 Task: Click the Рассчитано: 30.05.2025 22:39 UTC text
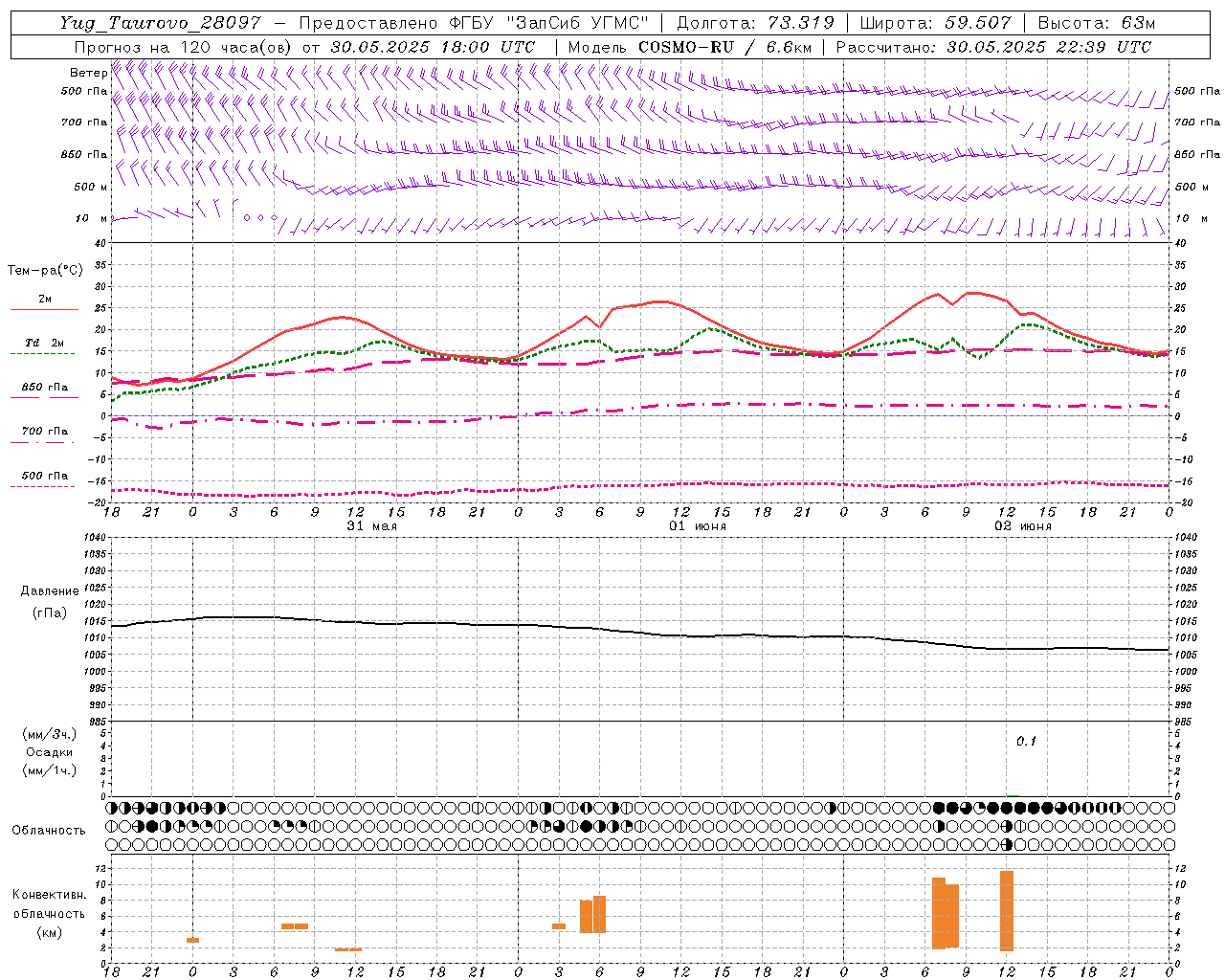pos(993,47)
